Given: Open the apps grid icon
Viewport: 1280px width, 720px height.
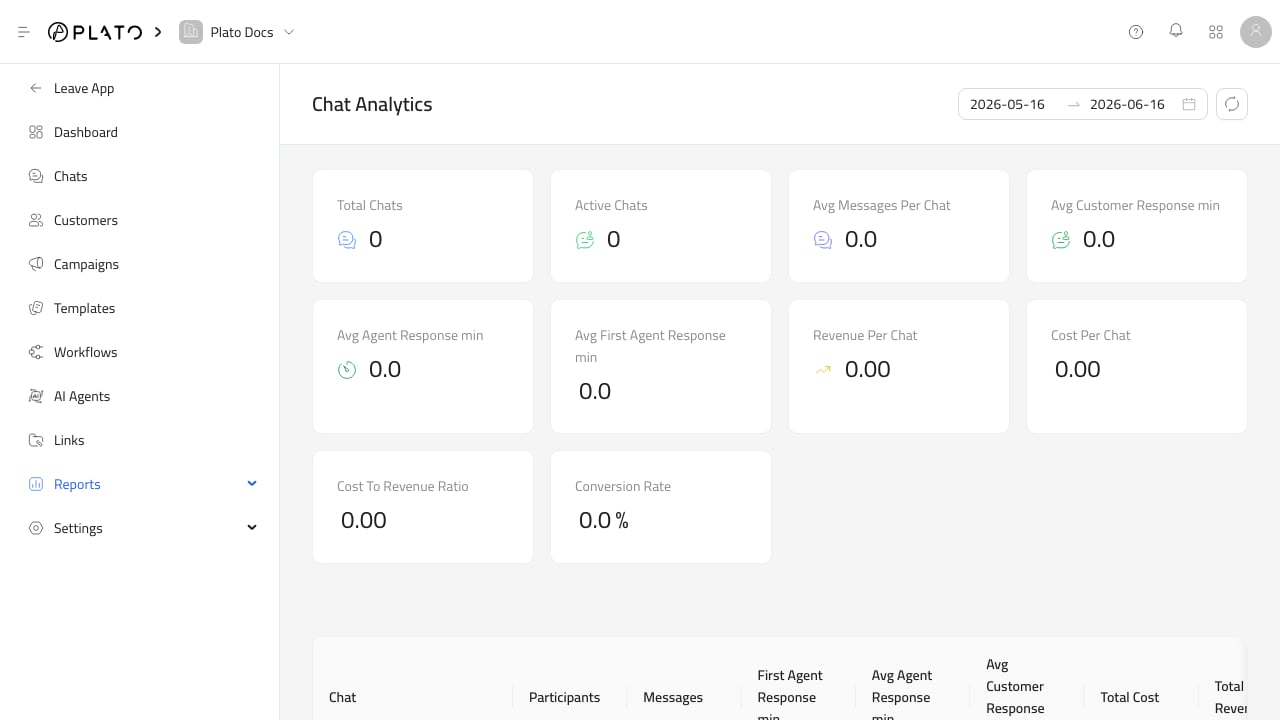Looking at the screenshot, I should point(1216,32).
